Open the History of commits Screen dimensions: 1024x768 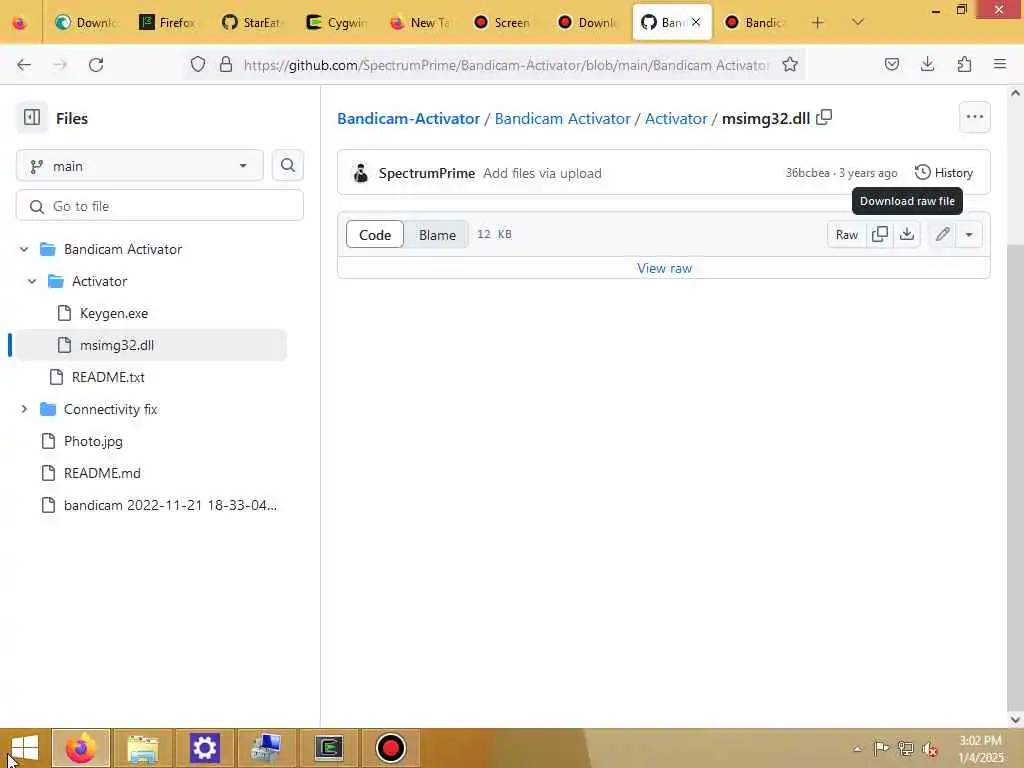click(x=944, y=172)
